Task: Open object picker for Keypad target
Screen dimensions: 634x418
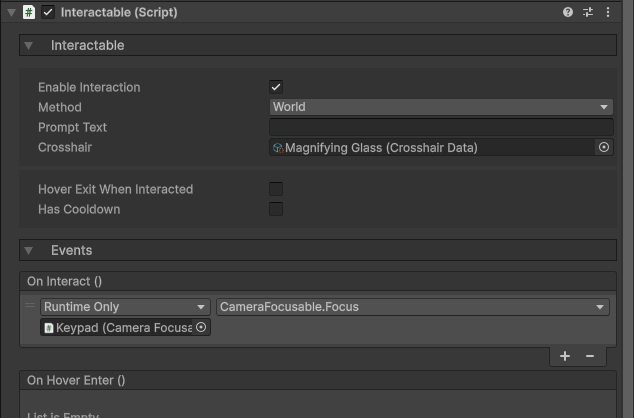Action: (201, 327)
